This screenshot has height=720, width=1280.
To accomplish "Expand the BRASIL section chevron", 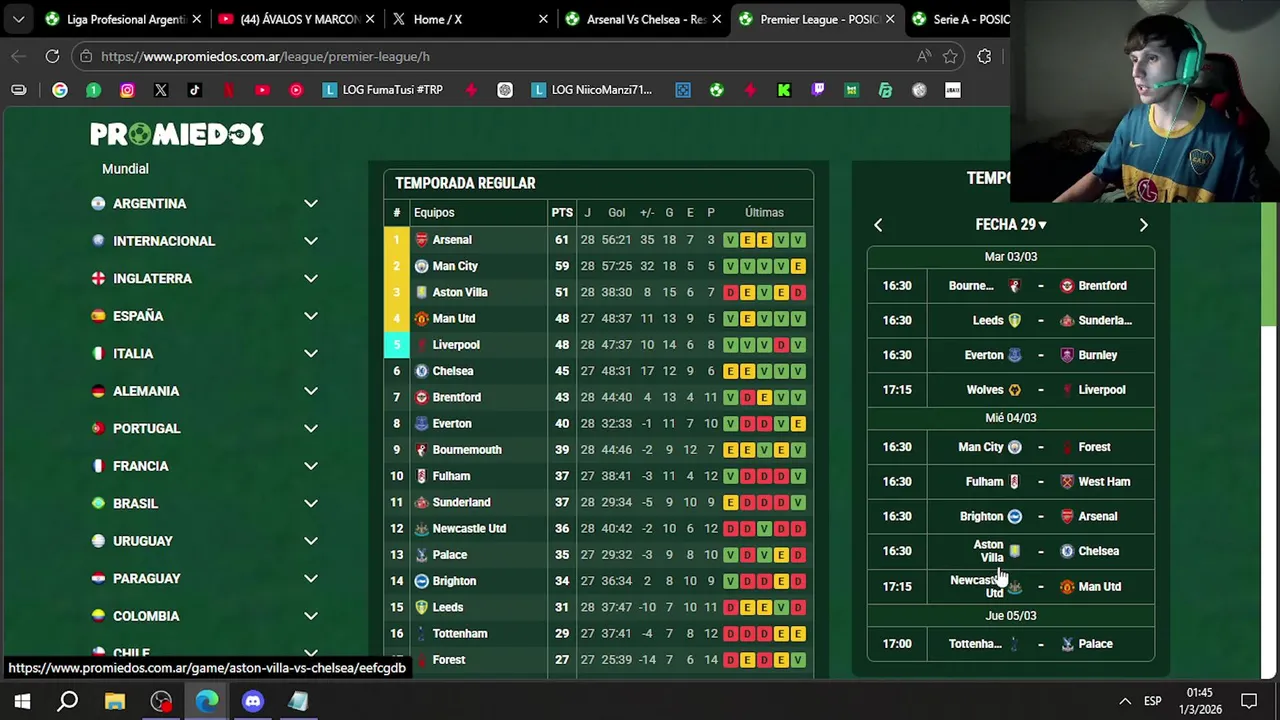I will tap(311, 504).
